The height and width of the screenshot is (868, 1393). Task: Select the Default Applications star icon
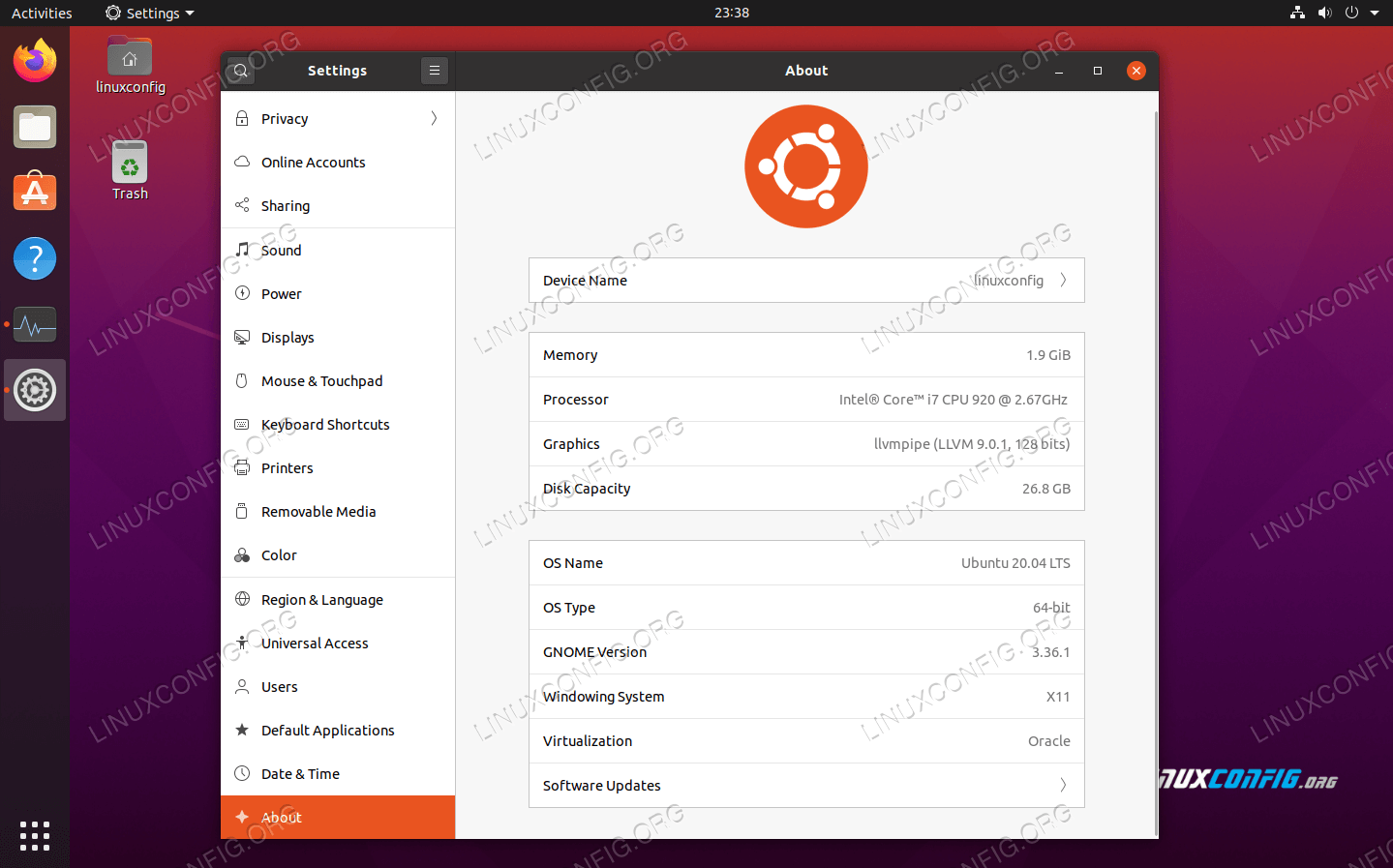[x=242, y=730]
